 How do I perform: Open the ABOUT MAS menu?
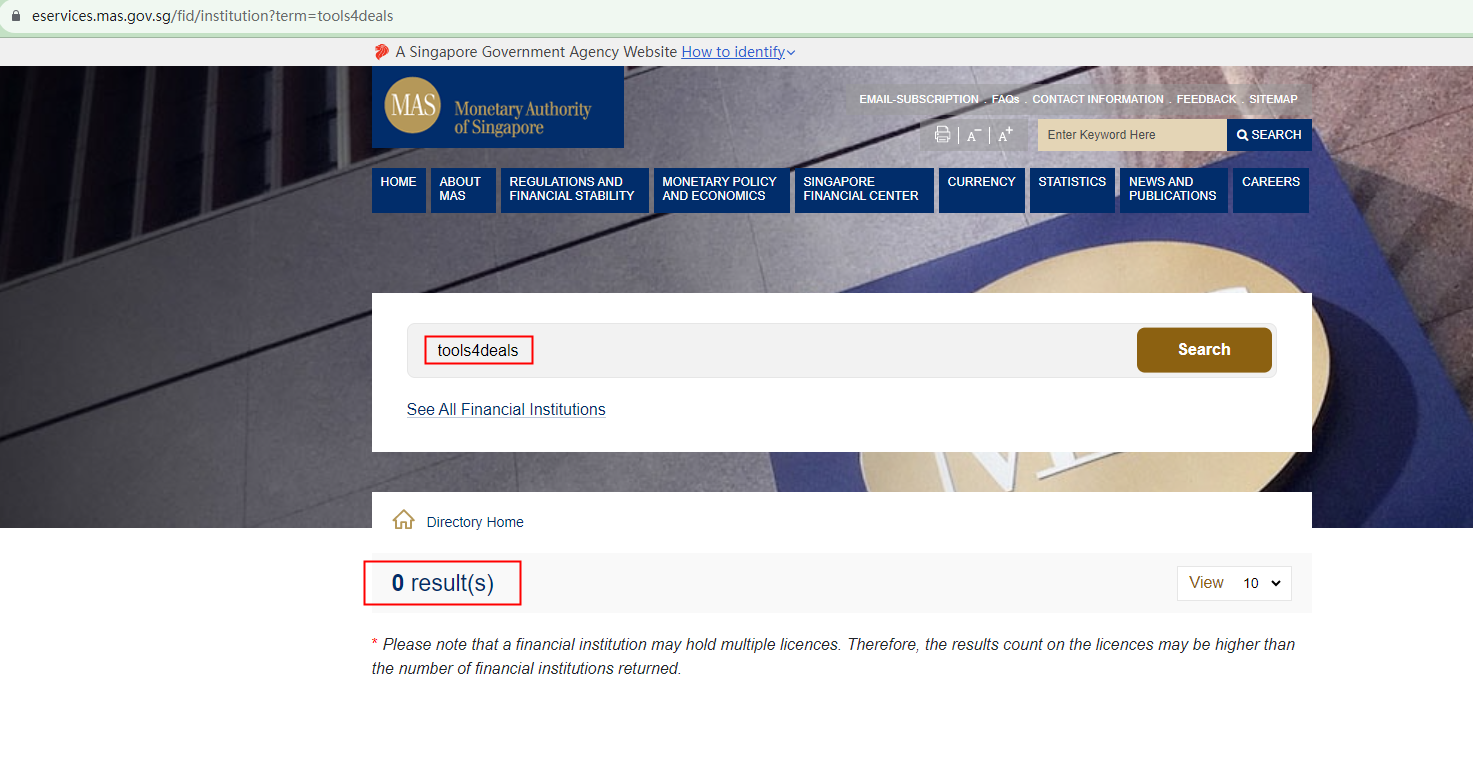tap(463, 190)
